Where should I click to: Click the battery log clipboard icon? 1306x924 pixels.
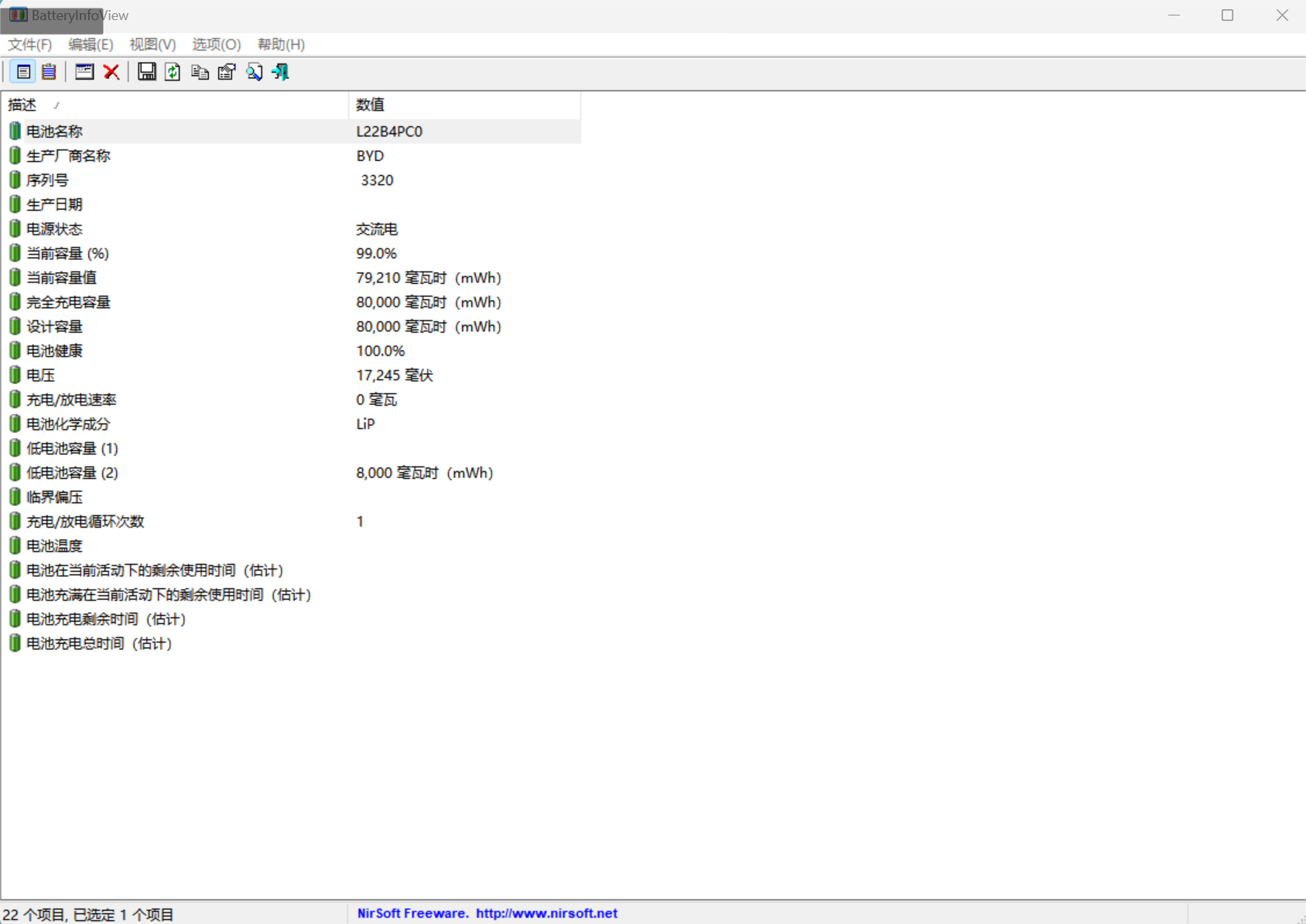tap(49, 72)
